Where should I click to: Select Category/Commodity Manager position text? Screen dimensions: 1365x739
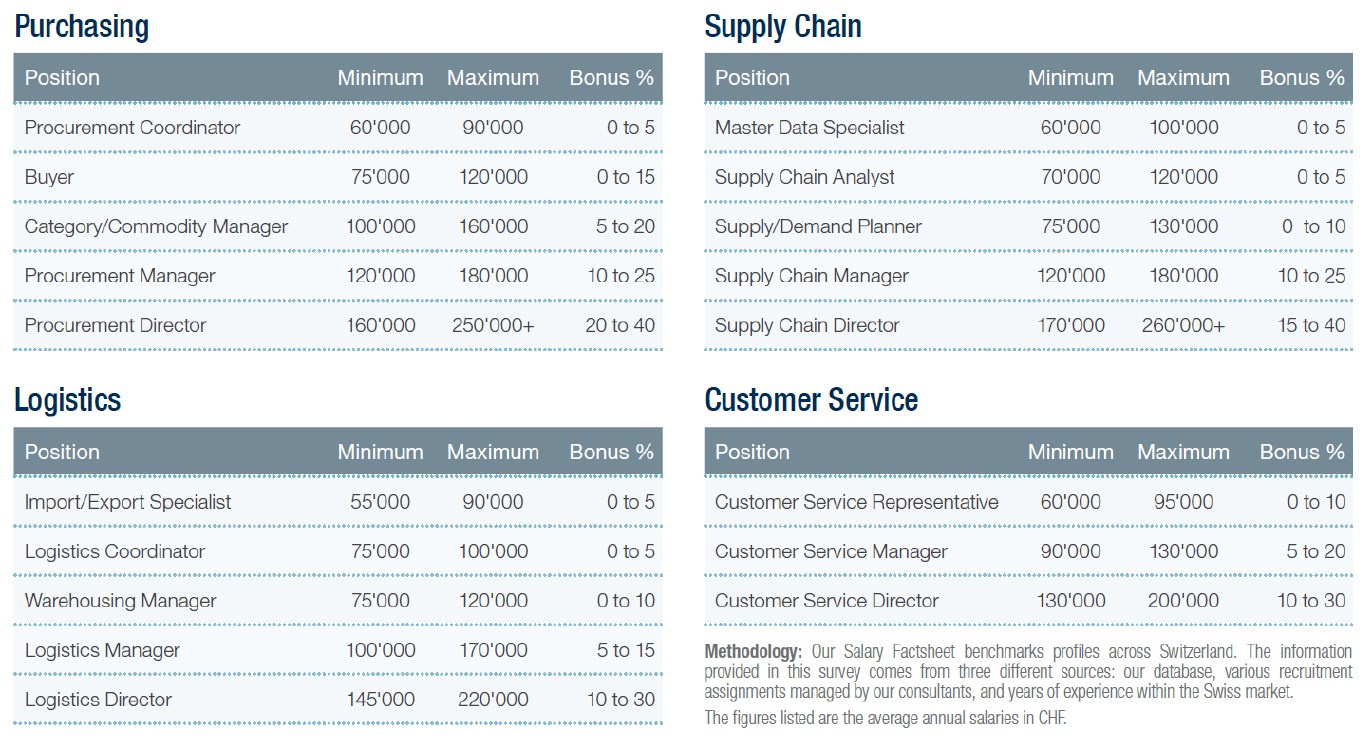156,227
